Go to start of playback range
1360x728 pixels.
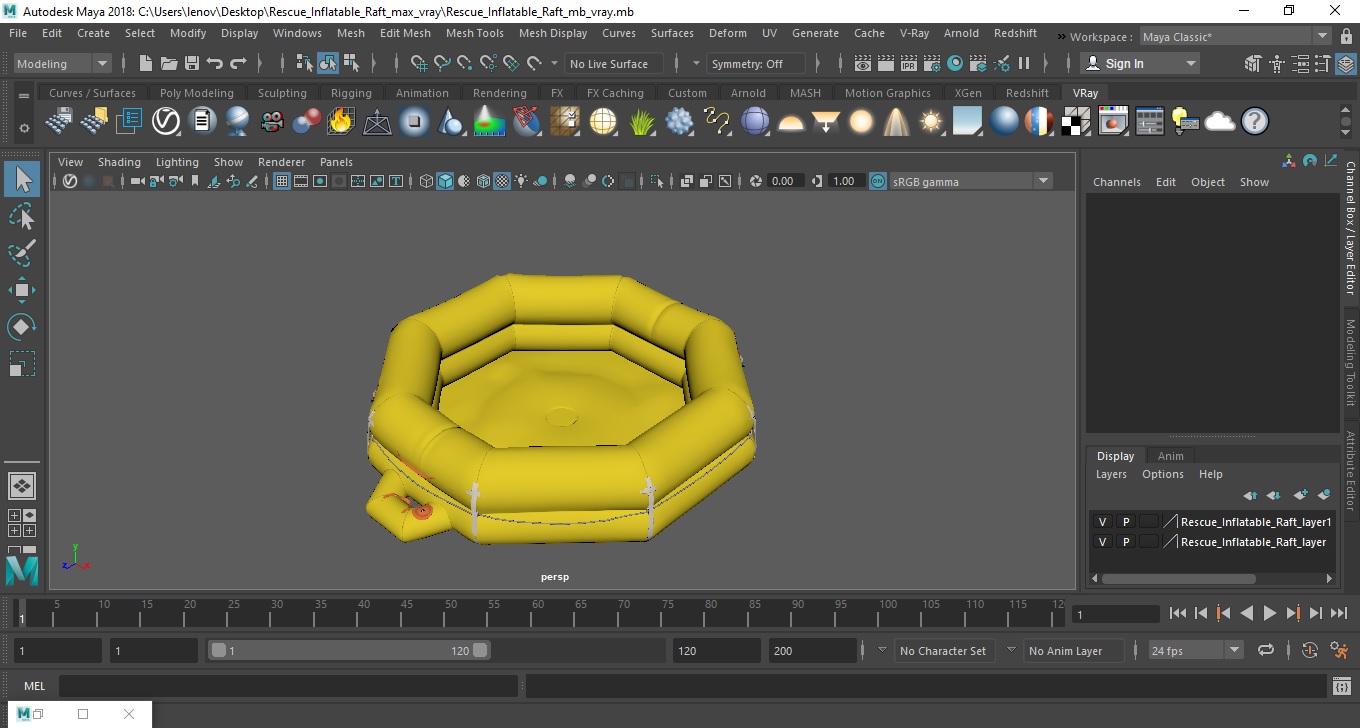coord(1177,613)
